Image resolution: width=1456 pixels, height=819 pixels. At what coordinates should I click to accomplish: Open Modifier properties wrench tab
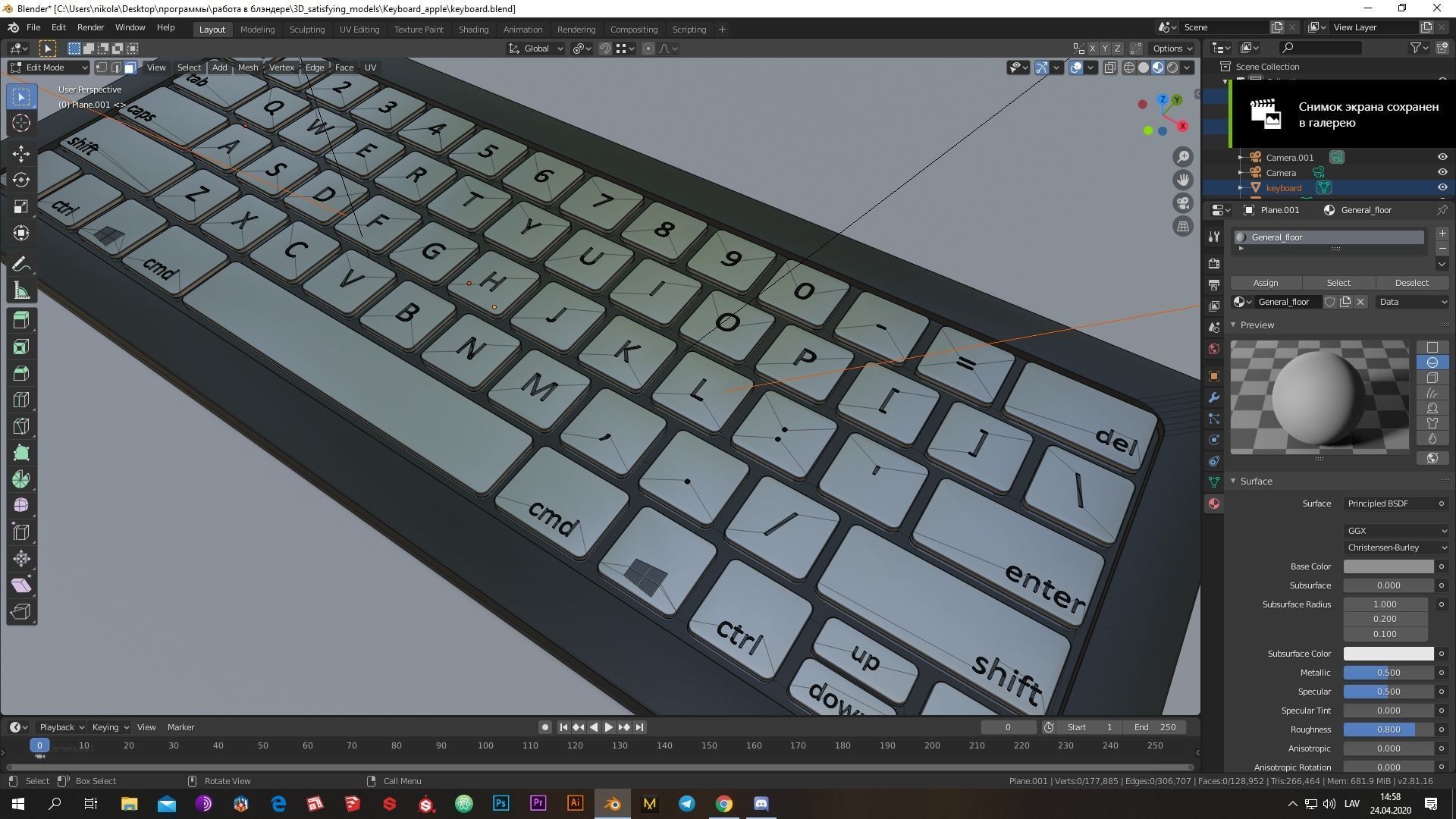pos(1214,397)
